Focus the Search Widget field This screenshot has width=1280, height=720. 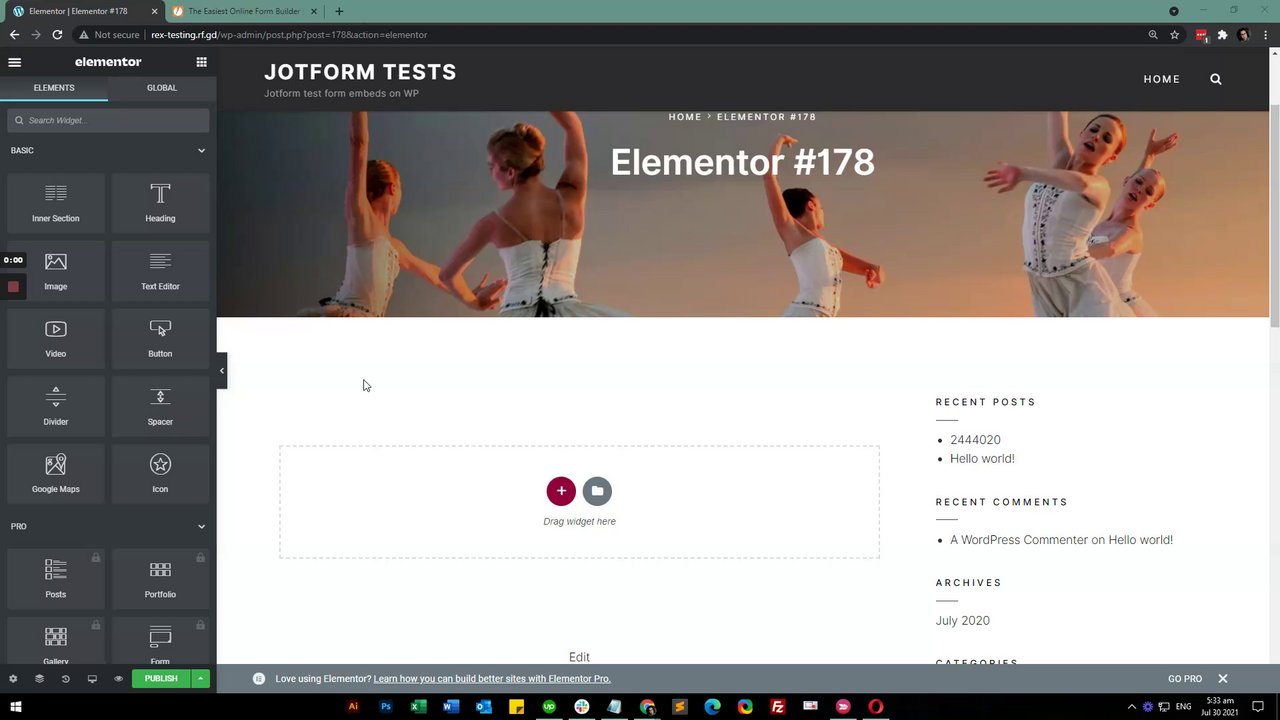pyautogui.click(x=108, y=120)
